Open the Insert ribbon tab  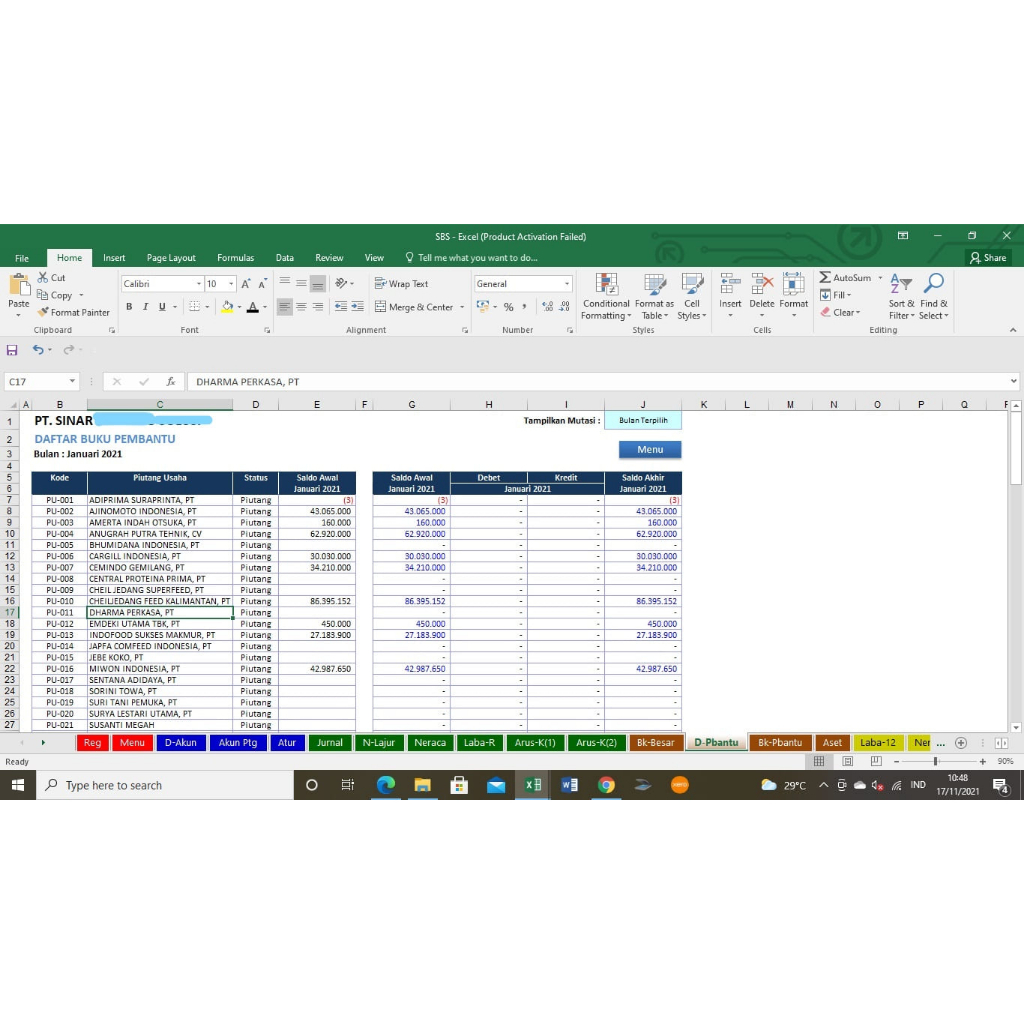tap(114, 258)
